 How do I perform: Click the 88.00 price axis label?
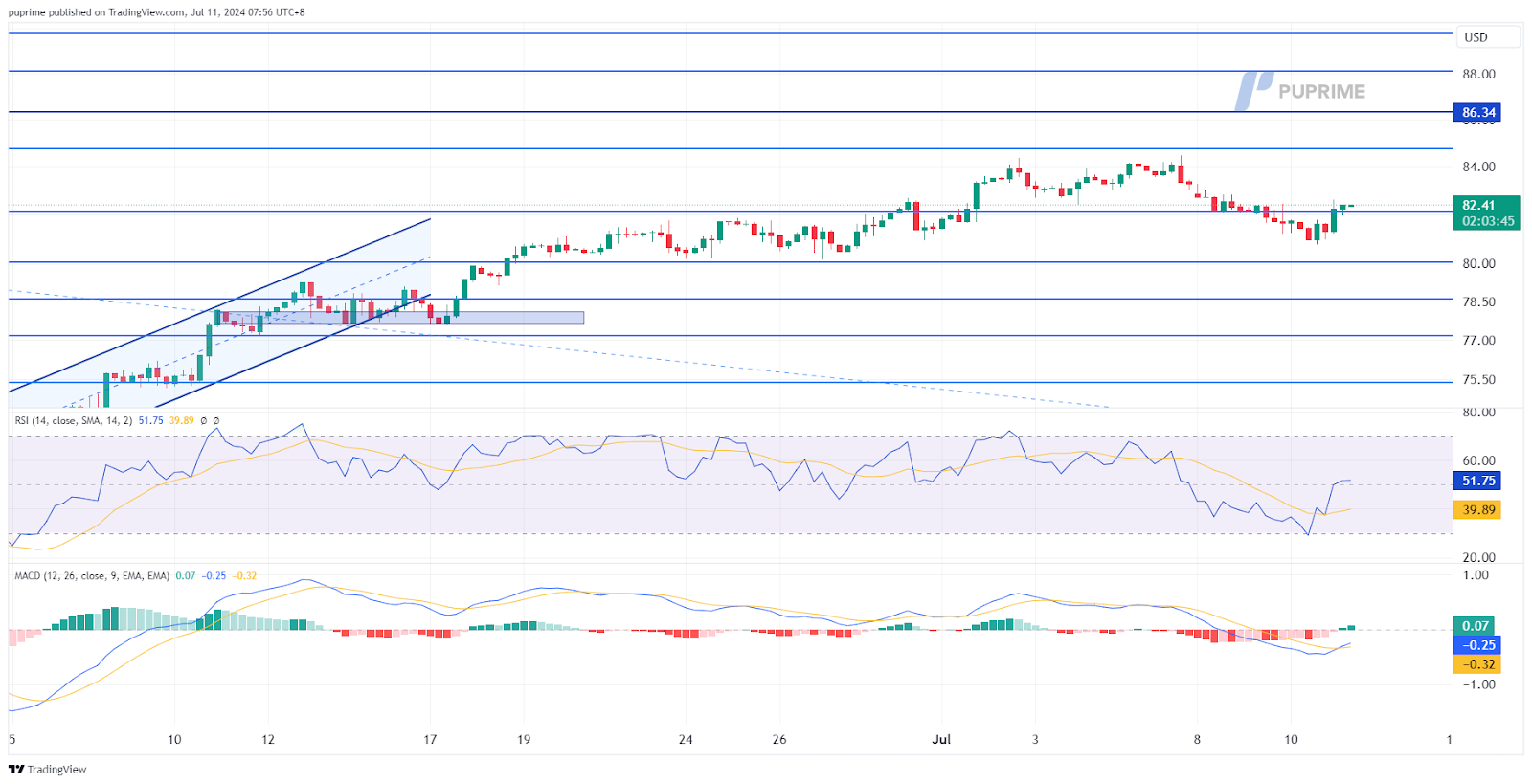click(1478, 74)
